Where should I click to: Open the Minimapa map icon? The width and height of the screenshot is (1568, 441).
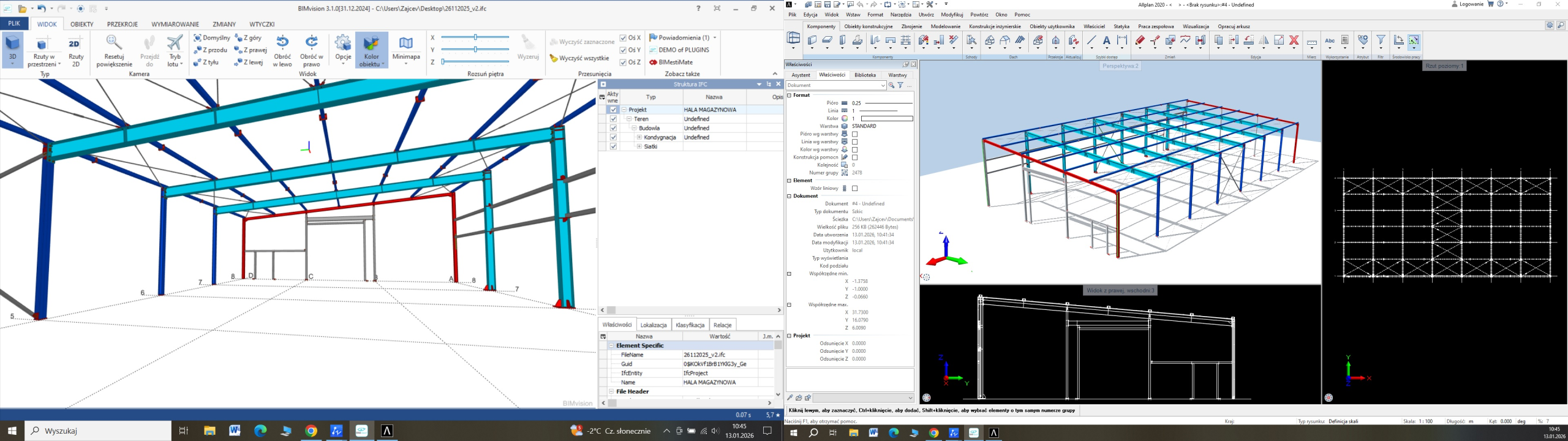coord(406,43)
